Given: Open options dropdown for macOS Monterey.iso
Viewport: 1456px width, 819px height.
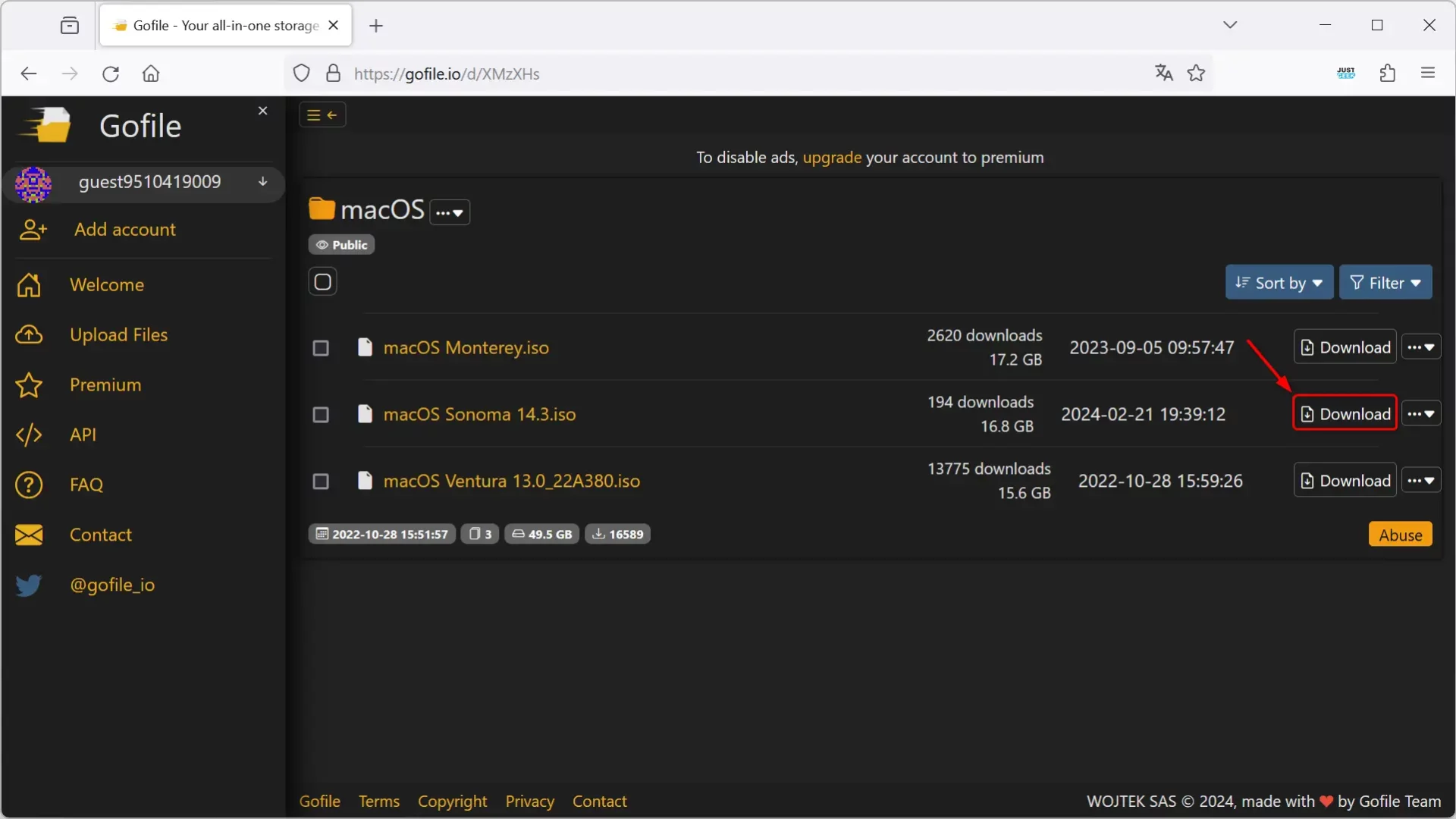Looking at the screenshot, I should pos(1421,347).
